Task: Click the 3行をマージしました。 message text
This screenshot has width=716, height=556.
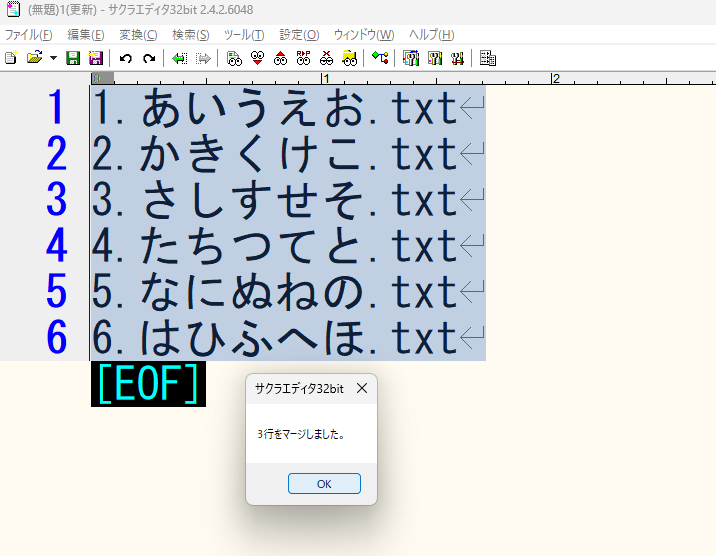Action: point(301,434)
